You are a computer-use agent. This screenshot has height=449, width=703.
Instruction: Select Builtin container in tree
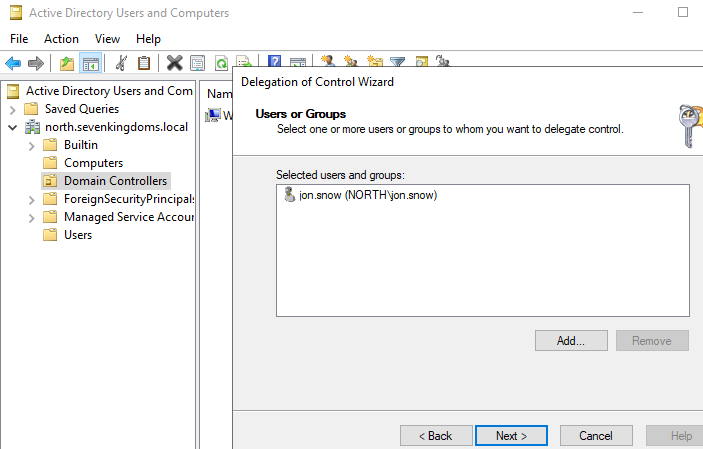click(x=81, y=145)
